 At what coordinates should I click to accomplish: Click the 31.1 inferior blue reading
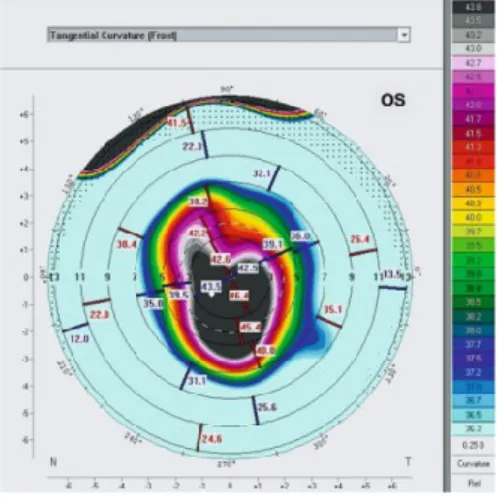point(197,380)
